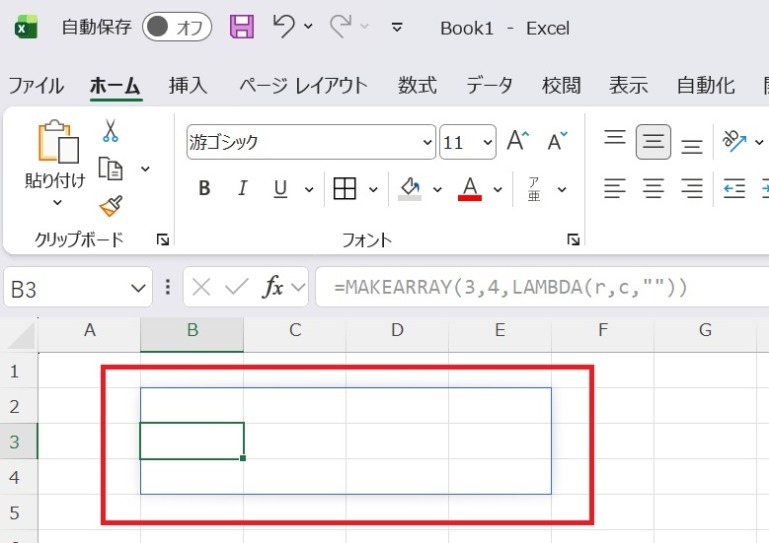Screen dimensions: 769x543
Task: Toggle bold formatting
Action: [x=204, y=188]
